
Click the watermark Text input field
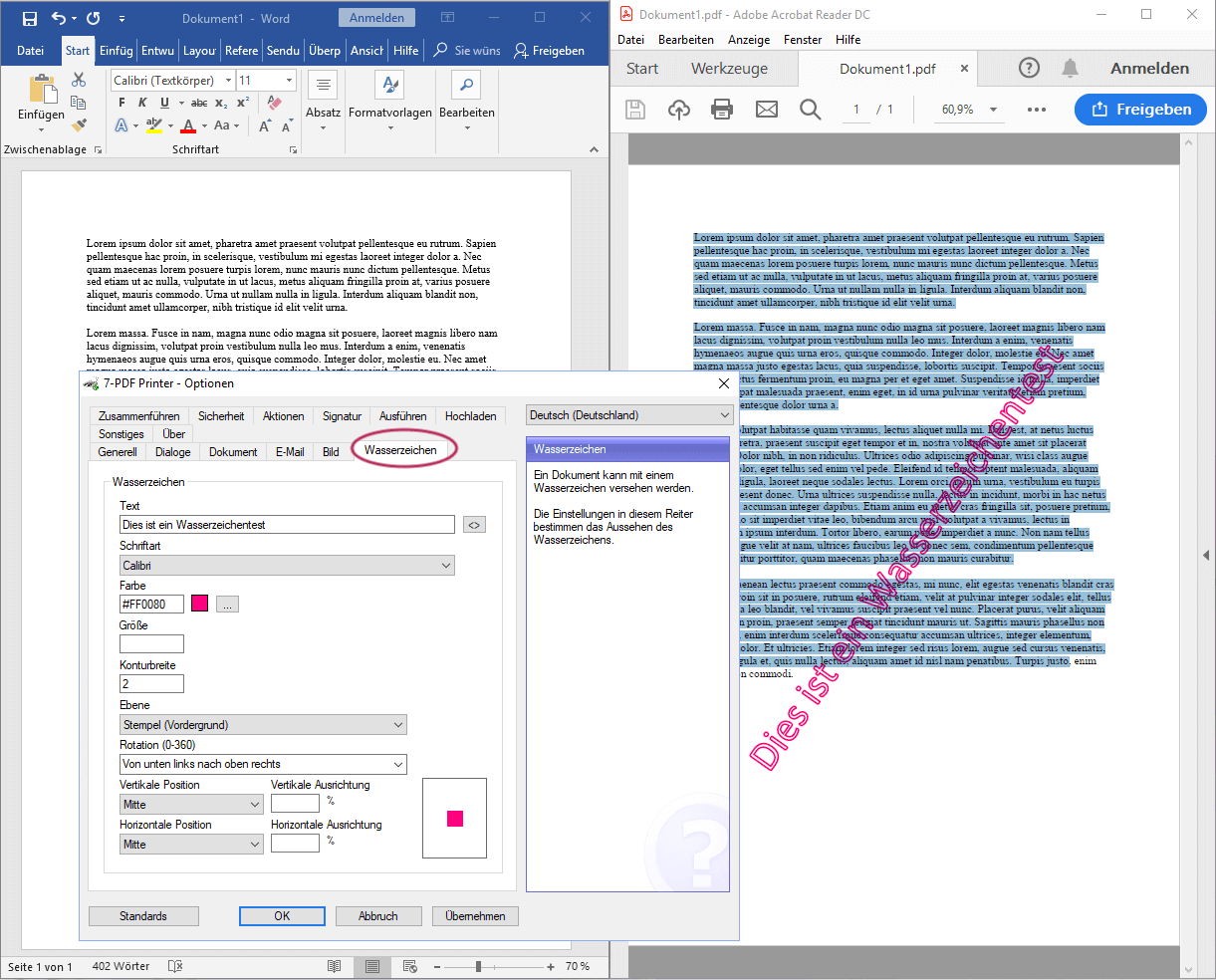(287, 525)
